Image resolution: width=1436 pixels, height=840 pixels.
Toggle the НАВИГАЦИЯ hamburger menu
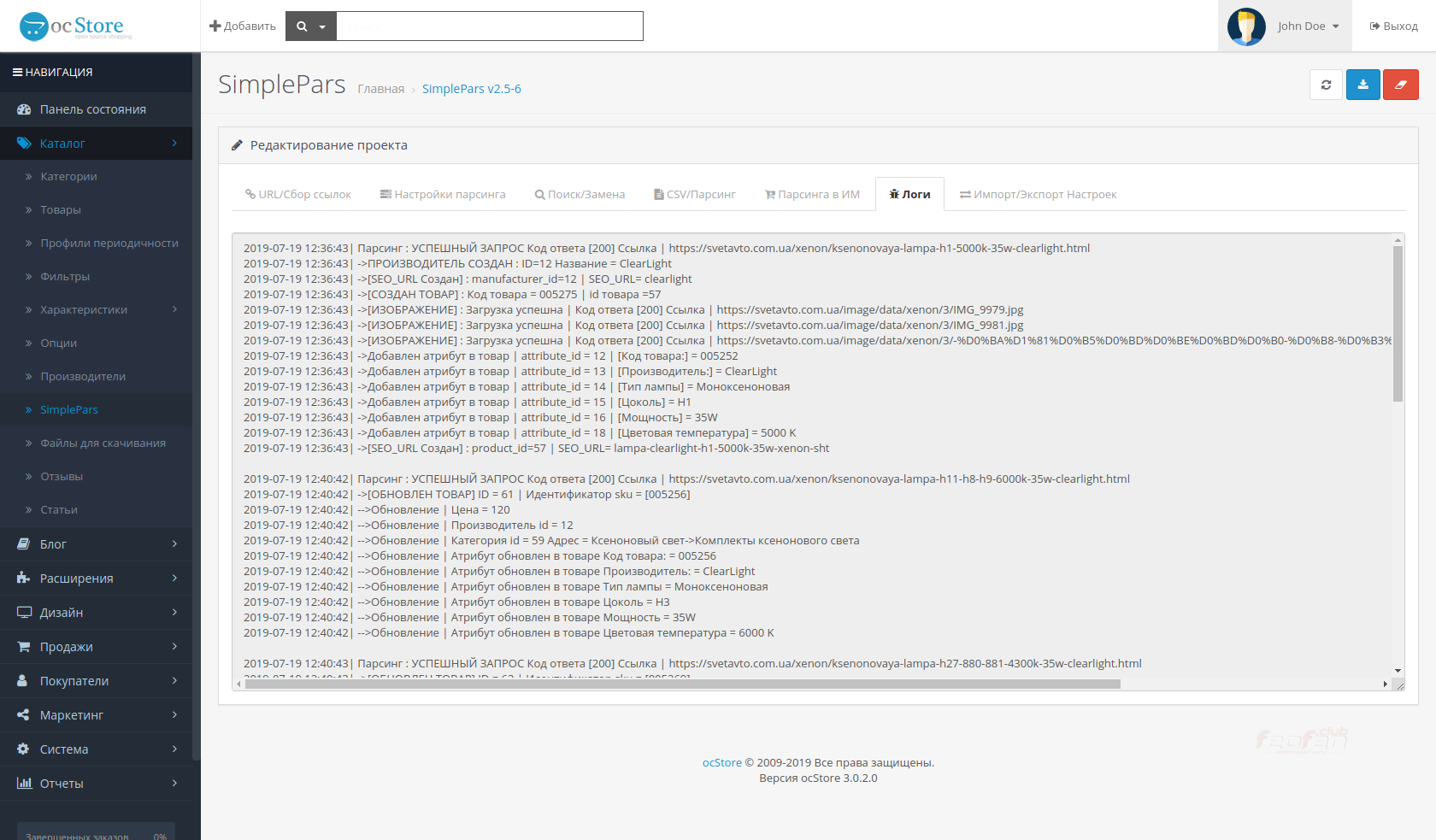click(52, 73)
